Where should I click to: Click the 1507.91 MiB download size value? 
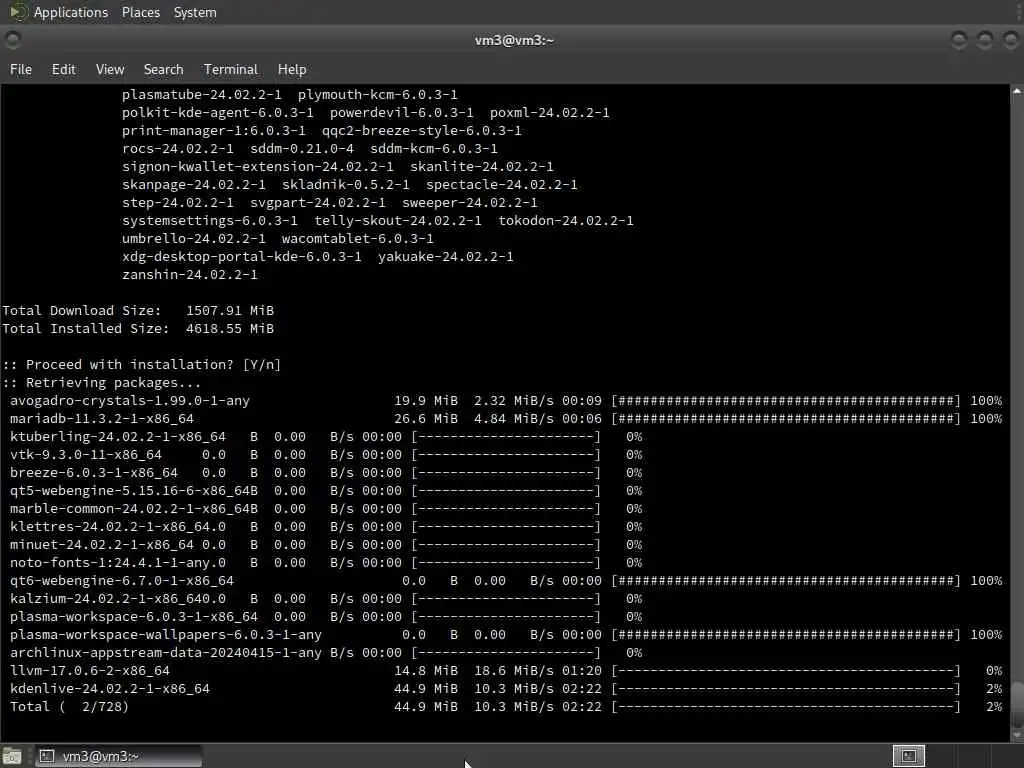click(230, 310)
